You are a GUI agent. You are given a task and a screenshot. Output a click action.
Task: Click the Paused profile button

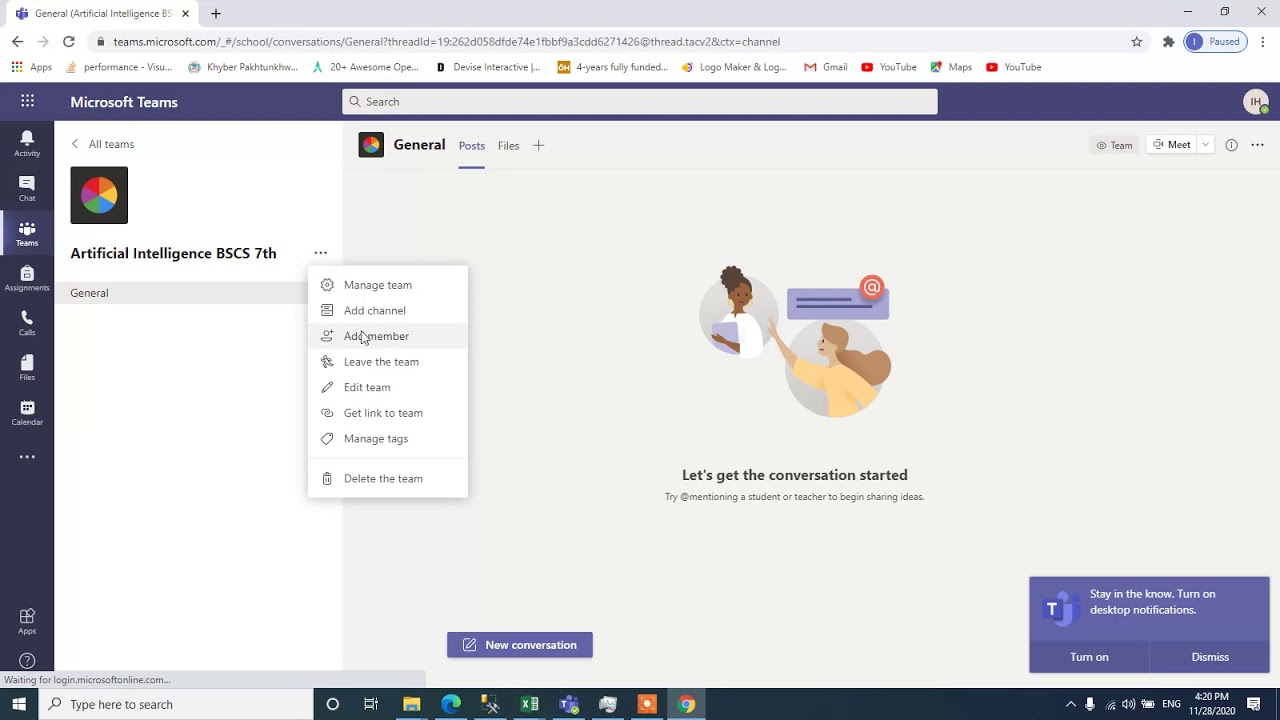coord(1215,42)
